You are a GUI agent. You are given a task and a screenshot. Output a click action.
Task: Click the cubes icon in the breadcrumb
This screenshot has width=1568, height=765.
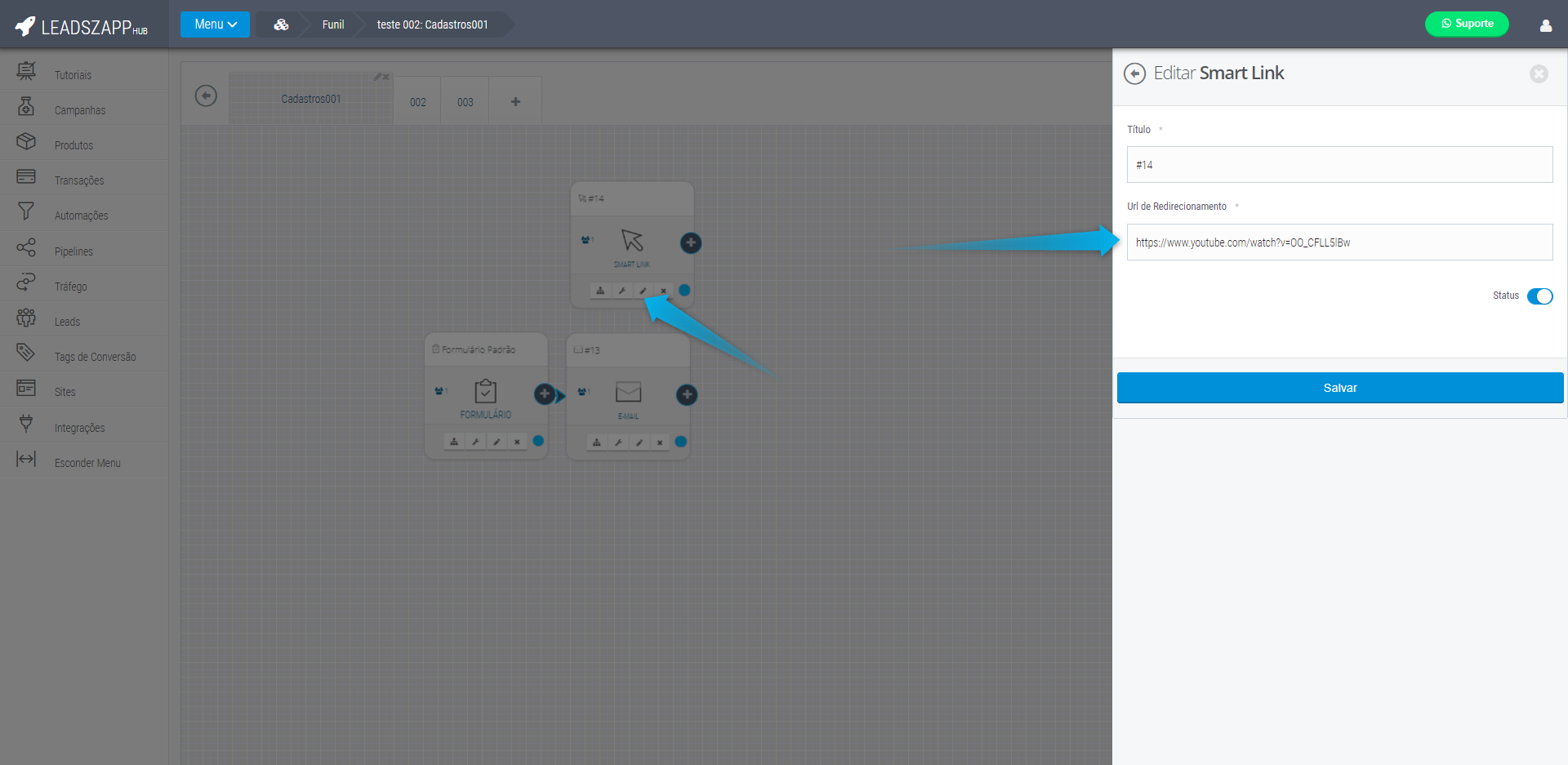pyautogui.click(x=281, y=24)
